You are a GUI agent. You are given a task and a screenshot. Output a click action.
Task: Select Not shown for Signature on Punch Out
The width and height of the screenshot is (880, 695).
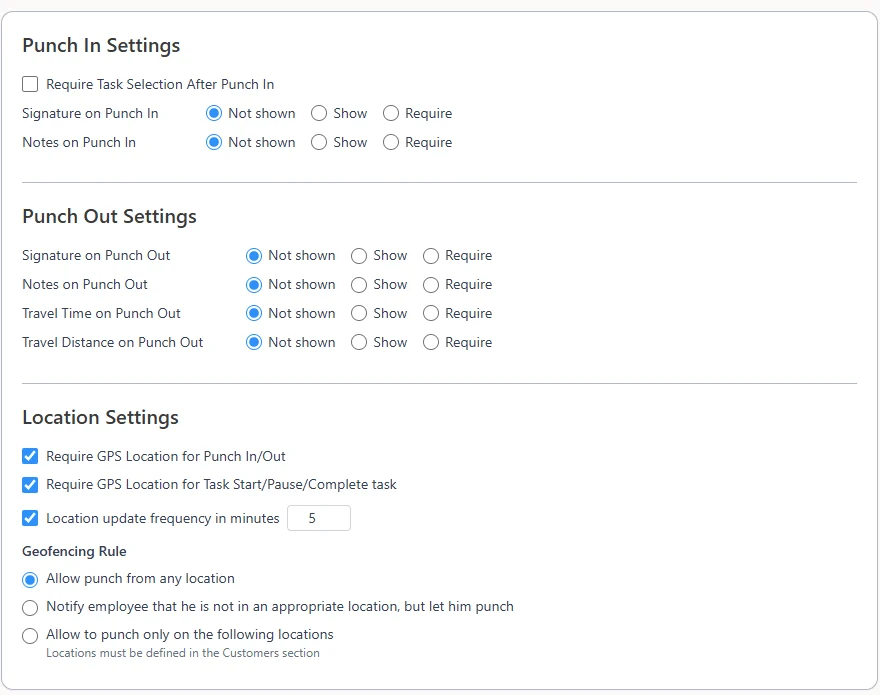(254, 256)
